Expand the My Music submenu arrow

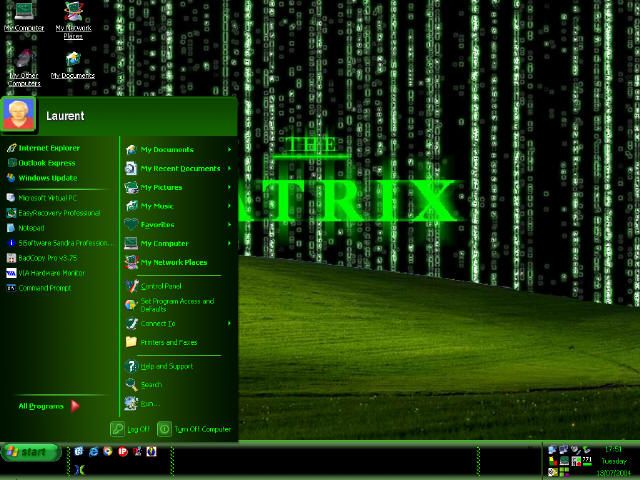[229, 206]
